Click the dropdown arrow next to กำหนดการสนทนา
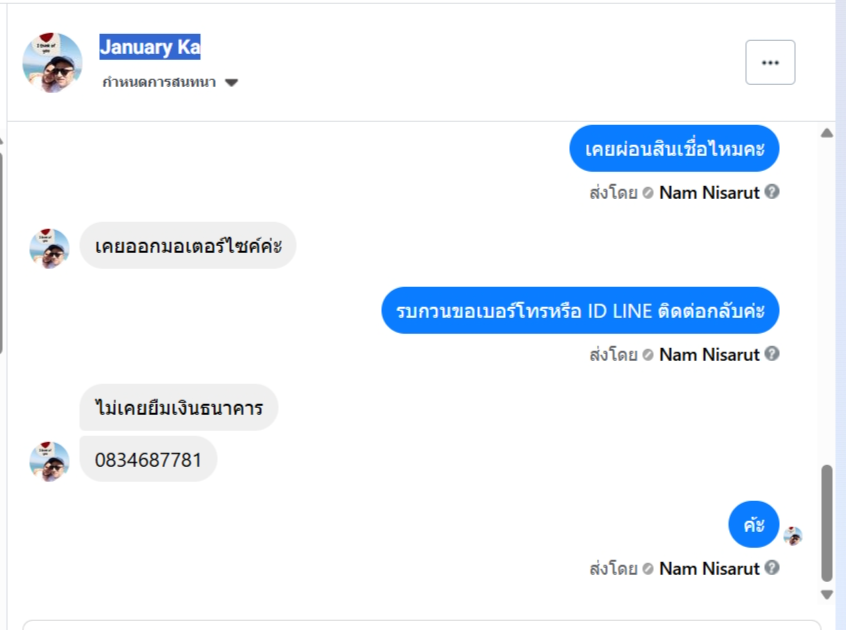Viewport: 846px width, 630px height. 231,83
